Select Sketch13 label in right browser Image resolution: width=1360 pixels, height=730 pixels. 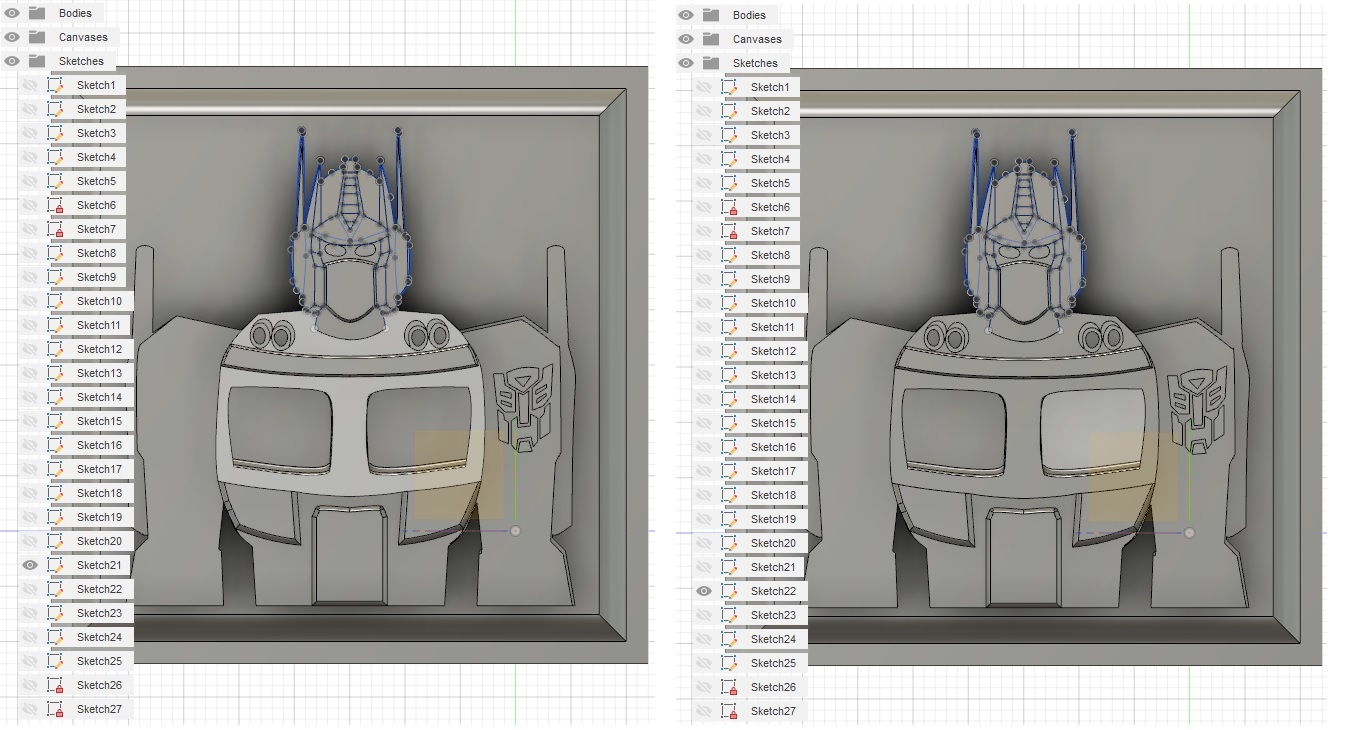773,375
